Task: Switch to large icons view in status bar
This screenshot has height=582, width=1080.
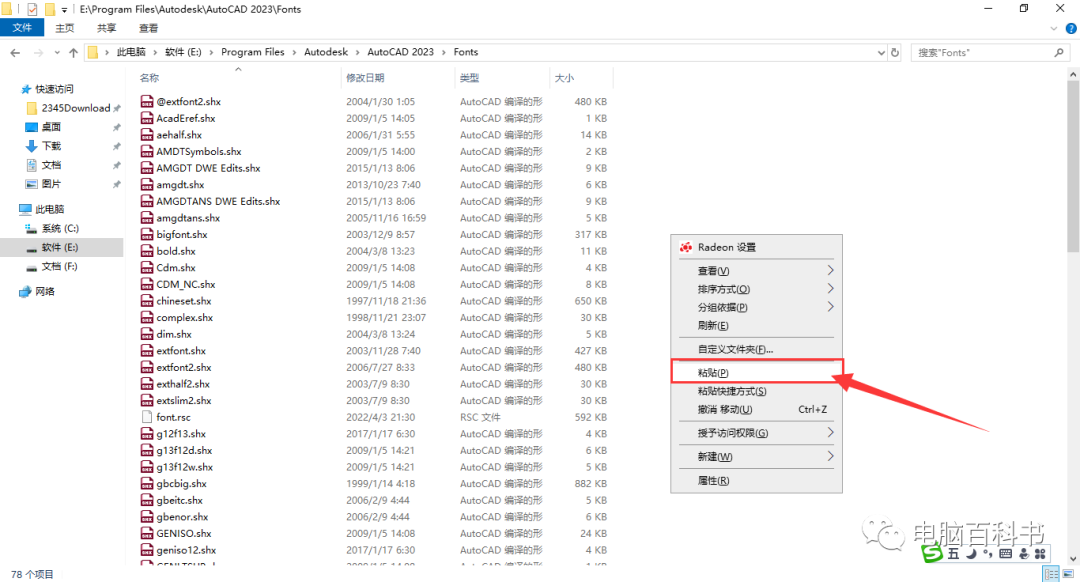Action: pyautogui.click(x=1068, y=574)
